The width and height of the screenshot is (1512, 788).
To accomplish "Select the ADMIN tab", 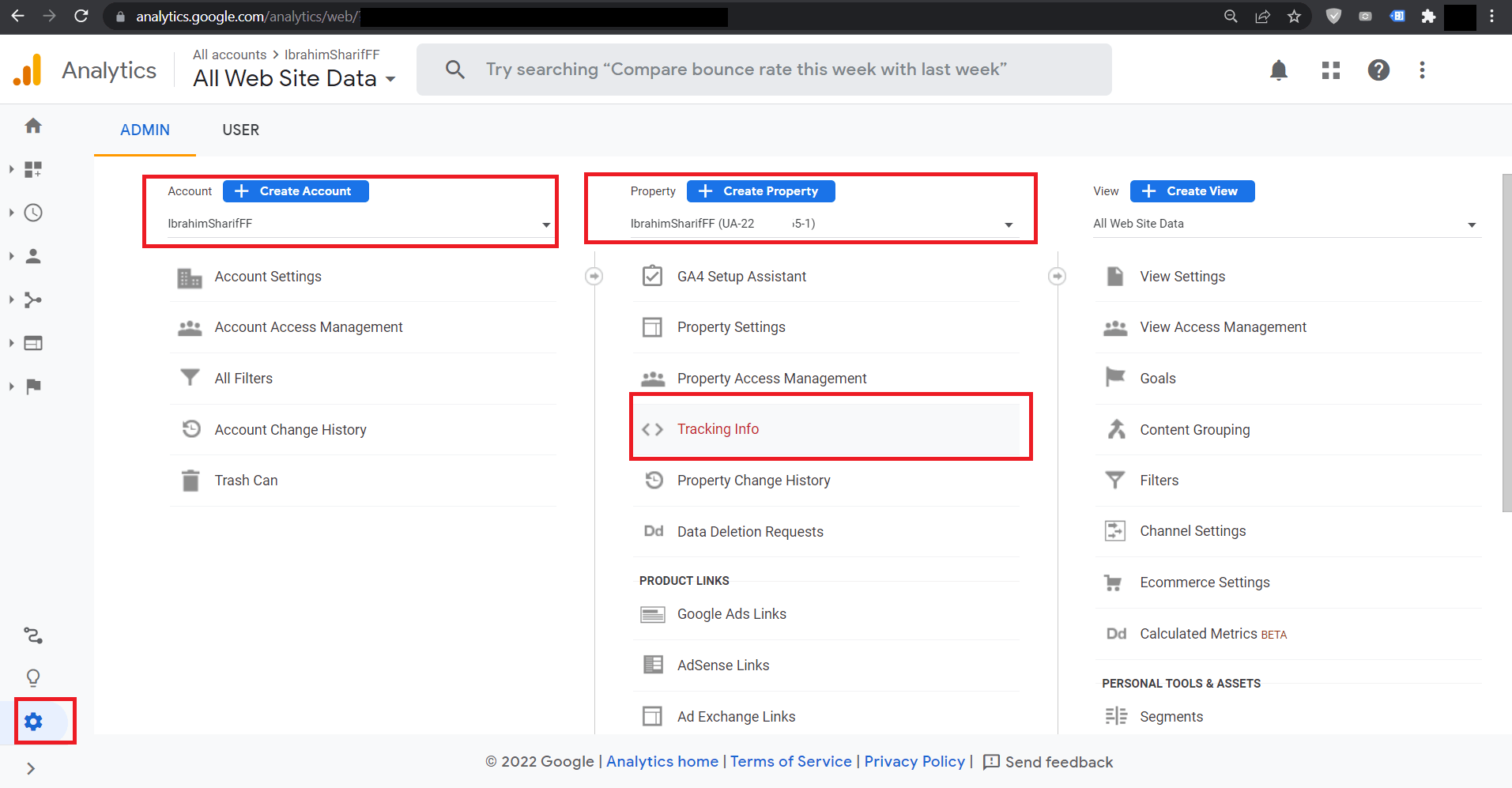I will point(145,130).
